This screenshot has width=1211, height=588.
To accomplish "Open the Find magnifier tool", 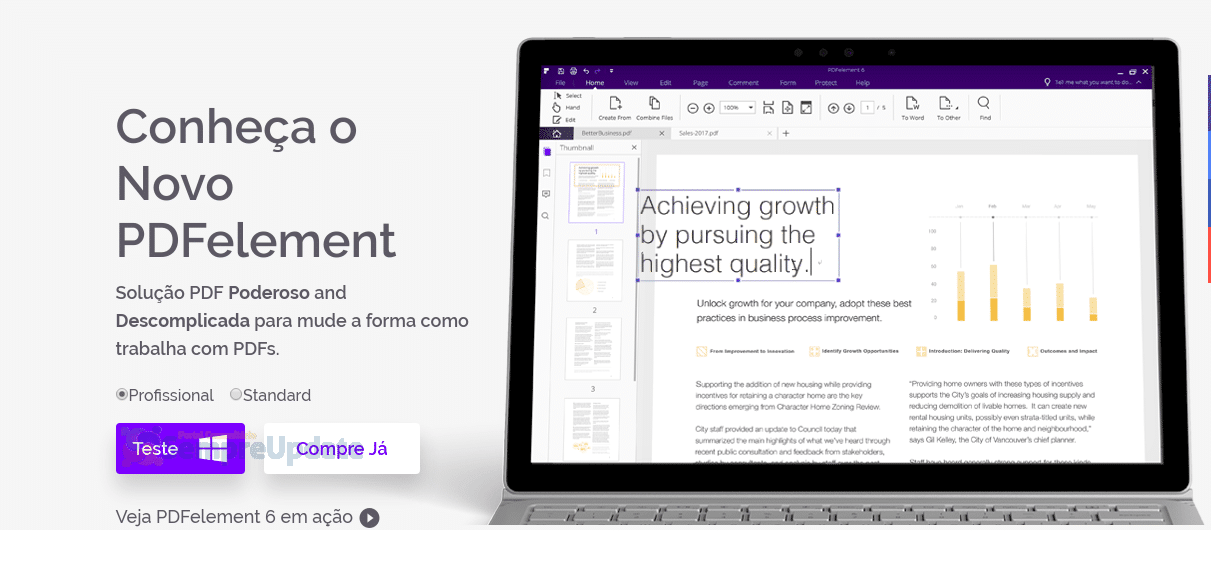I will [x=984, y=103].
